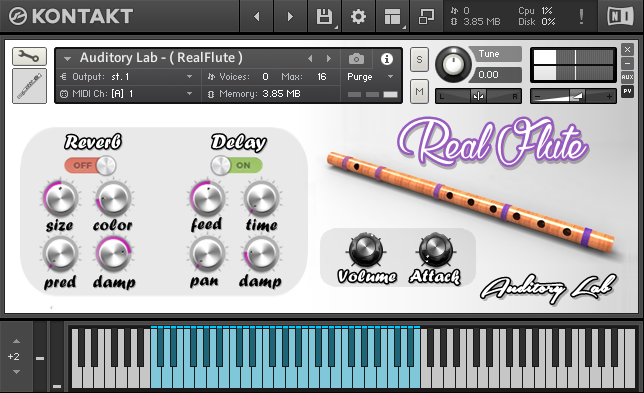Screen dimensions: 644x393
Task: Open instrument edit mode with wrench icon
Action: coord(30,56)
